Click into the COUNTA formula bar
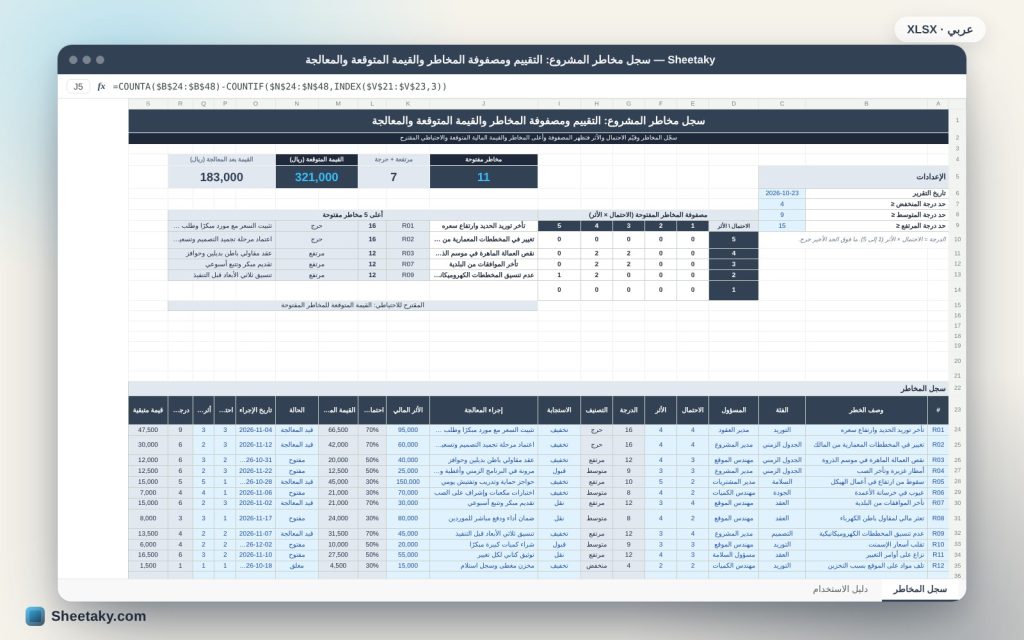 [280, 86]
